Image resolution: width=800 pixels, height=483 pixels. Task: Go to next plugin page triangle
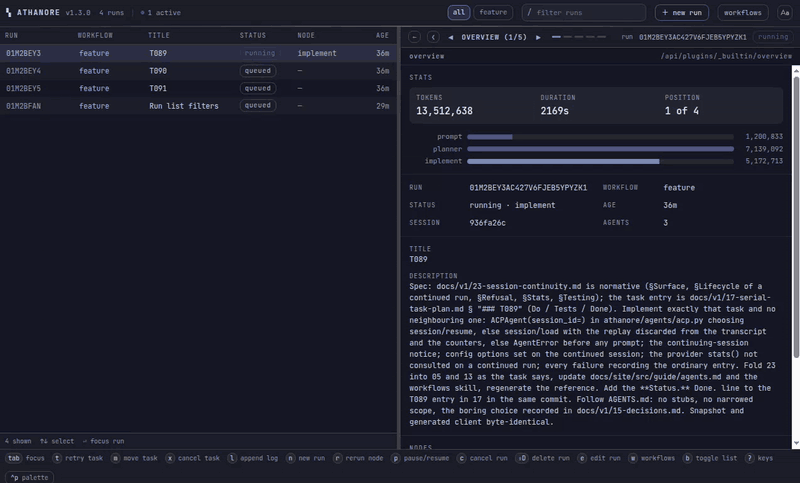pyautogui.click(x=538, y=37)
